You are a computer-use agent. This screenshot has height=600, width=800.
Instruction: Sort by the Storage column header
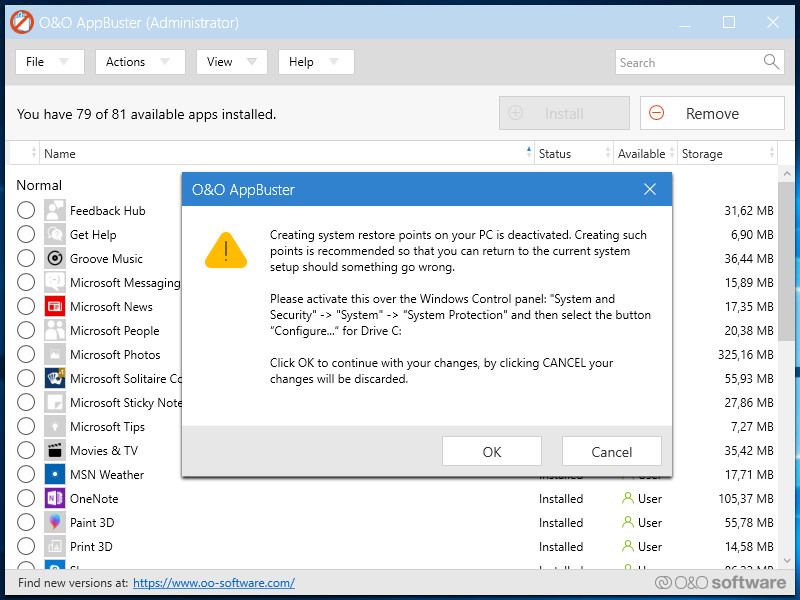(x=728, y=154)
